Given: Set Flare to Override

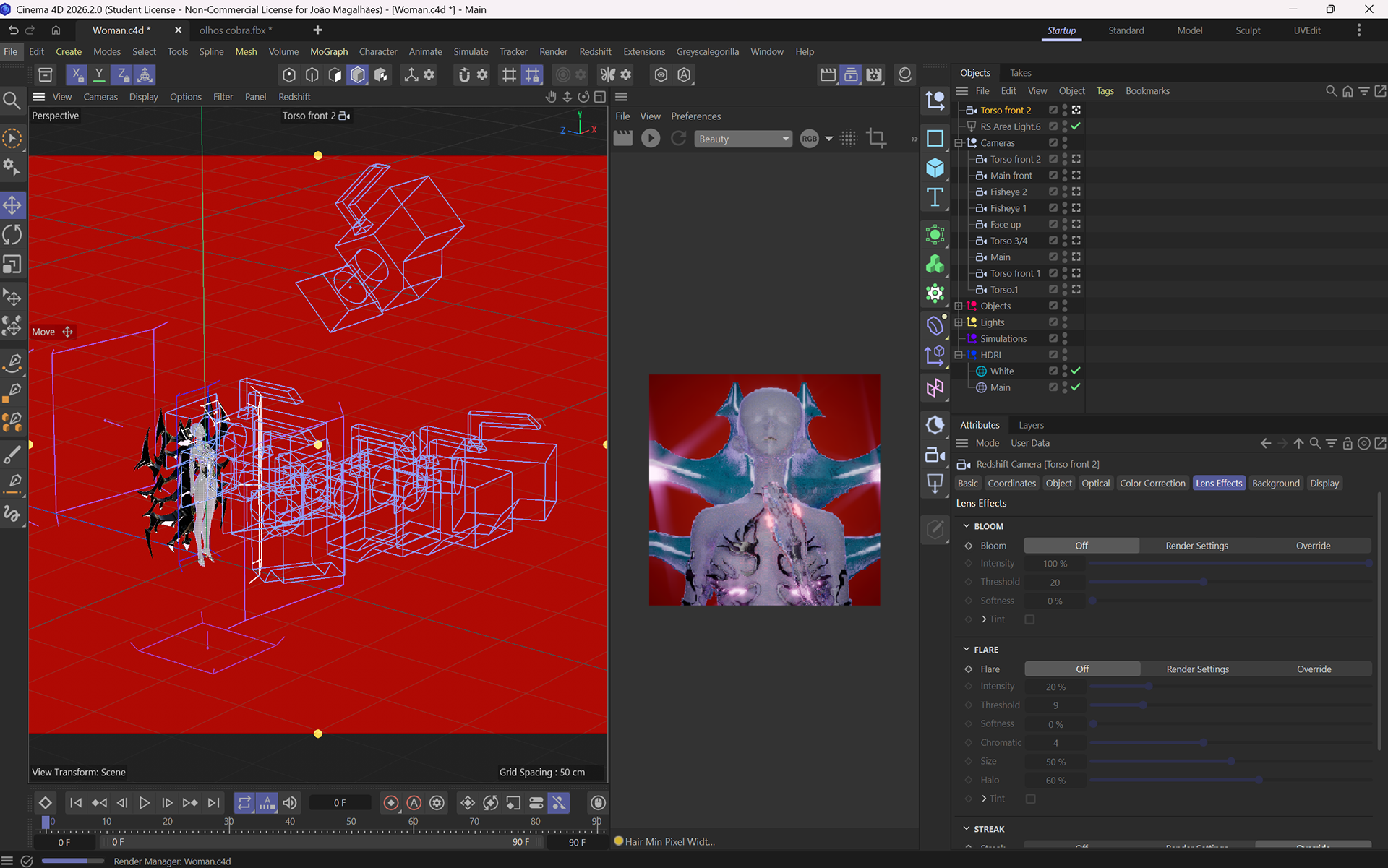Looking at the screenshot, I should 1314,669.
